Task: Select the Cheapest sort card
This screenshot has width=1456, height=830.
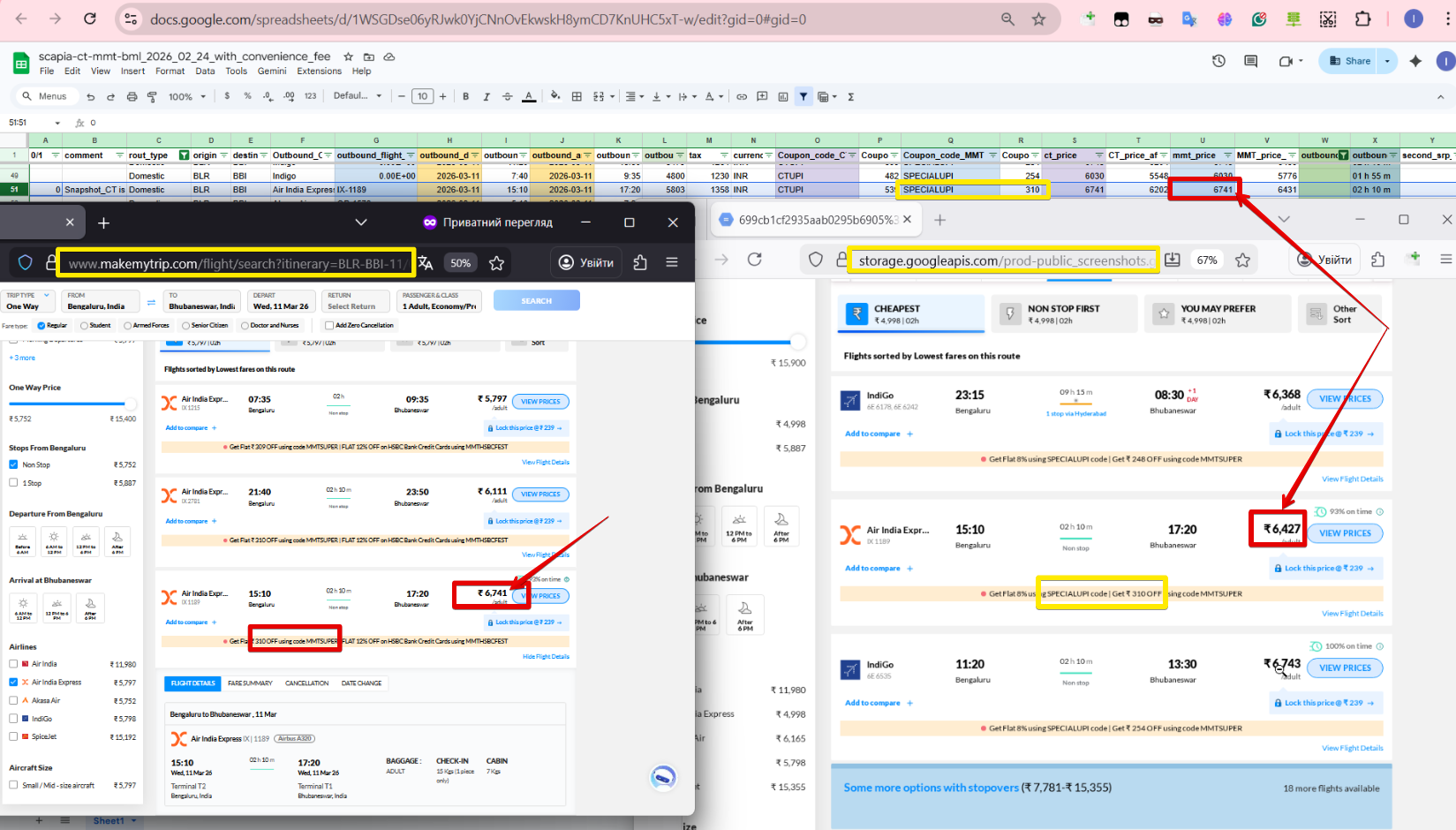Action: tap(910, 314)
